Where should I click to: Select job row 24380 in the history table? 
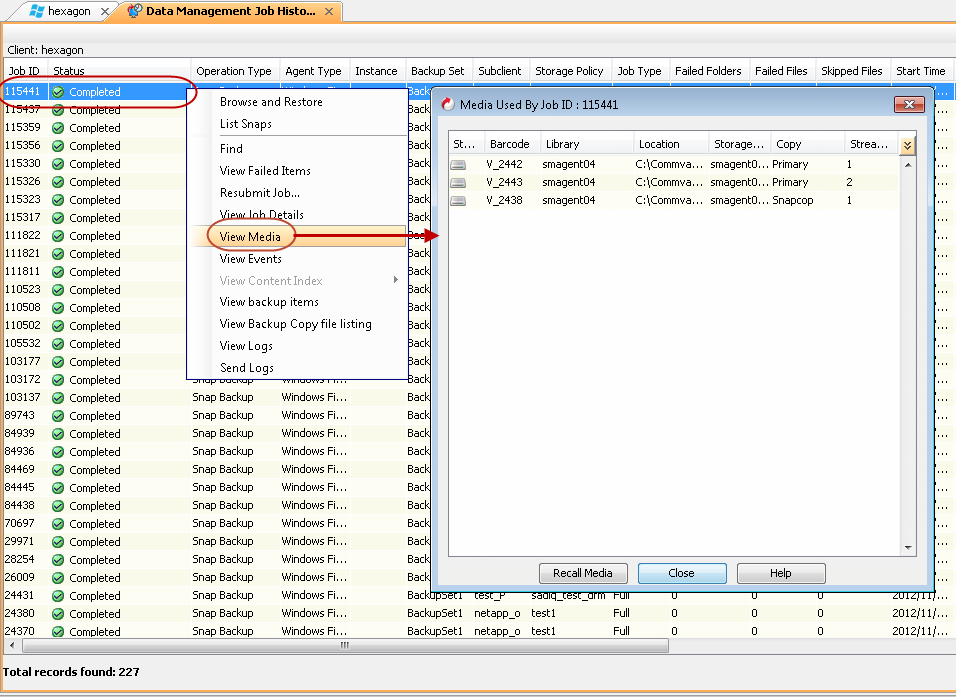[x=22, y=614]
